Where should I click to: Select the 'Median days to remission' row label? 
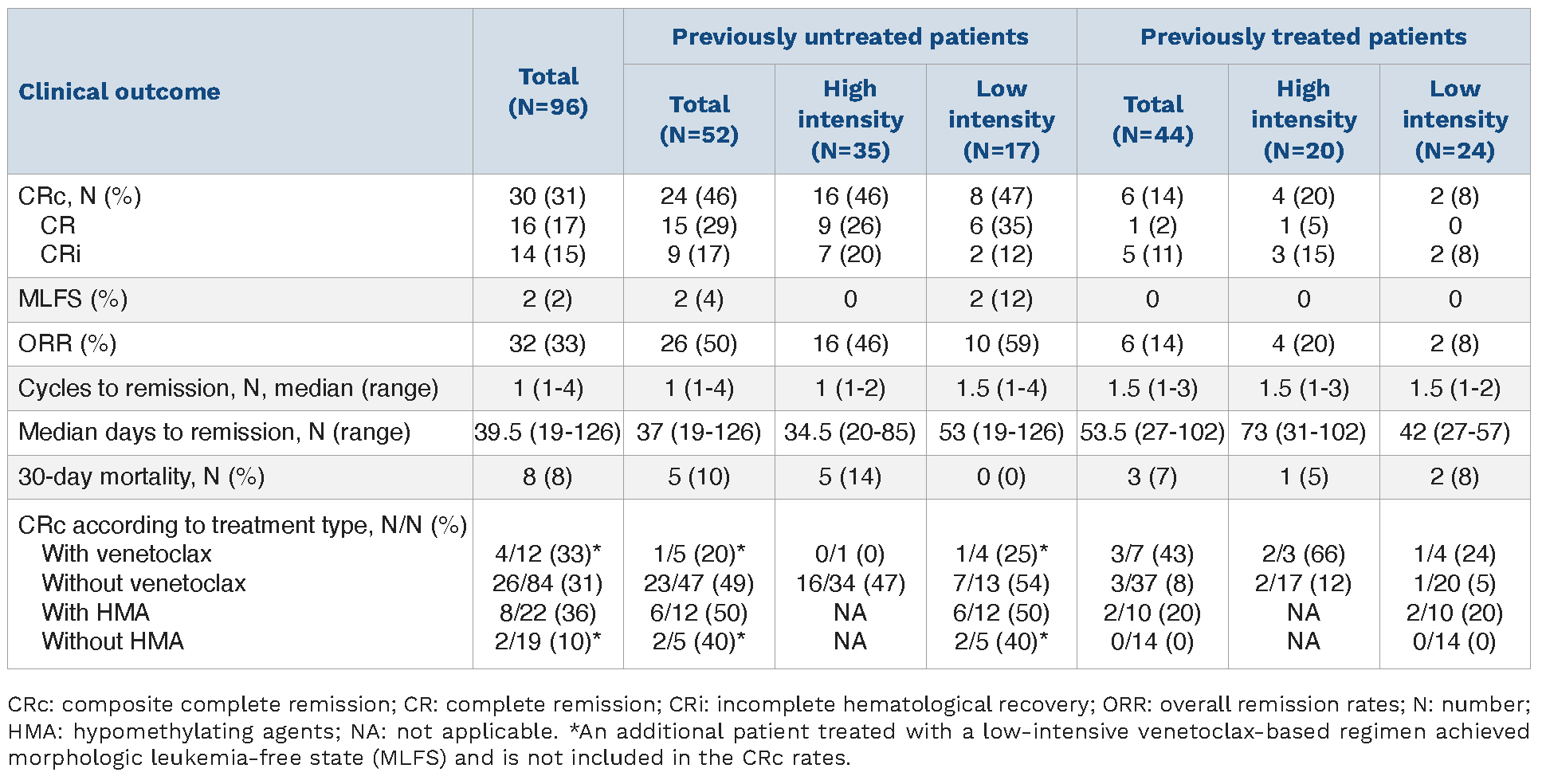[x=214, y=432]
